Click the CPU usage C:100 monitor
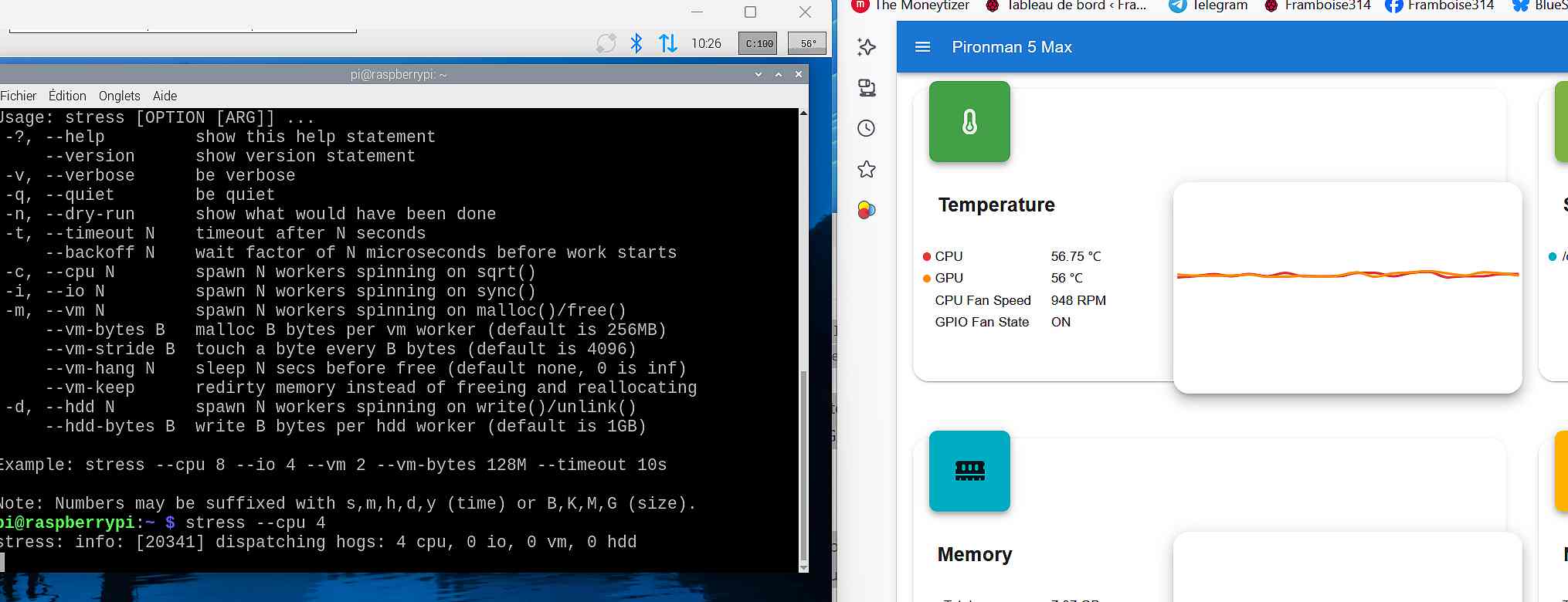Viewport: 1568px width, 602px height. click(x=759, y=43)
